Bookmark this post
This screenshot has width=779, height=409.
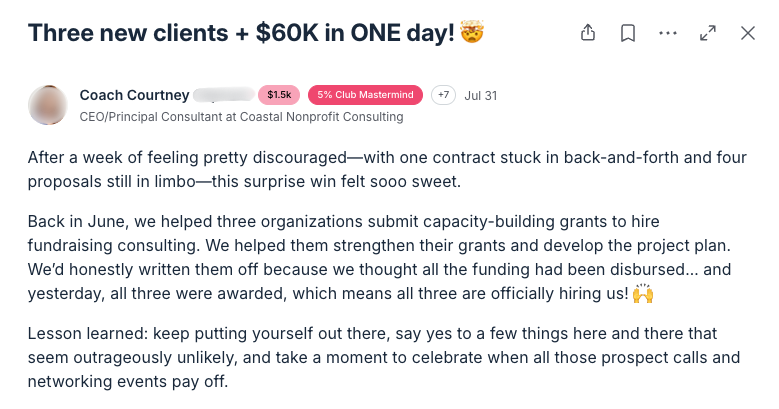coord(628,33)
